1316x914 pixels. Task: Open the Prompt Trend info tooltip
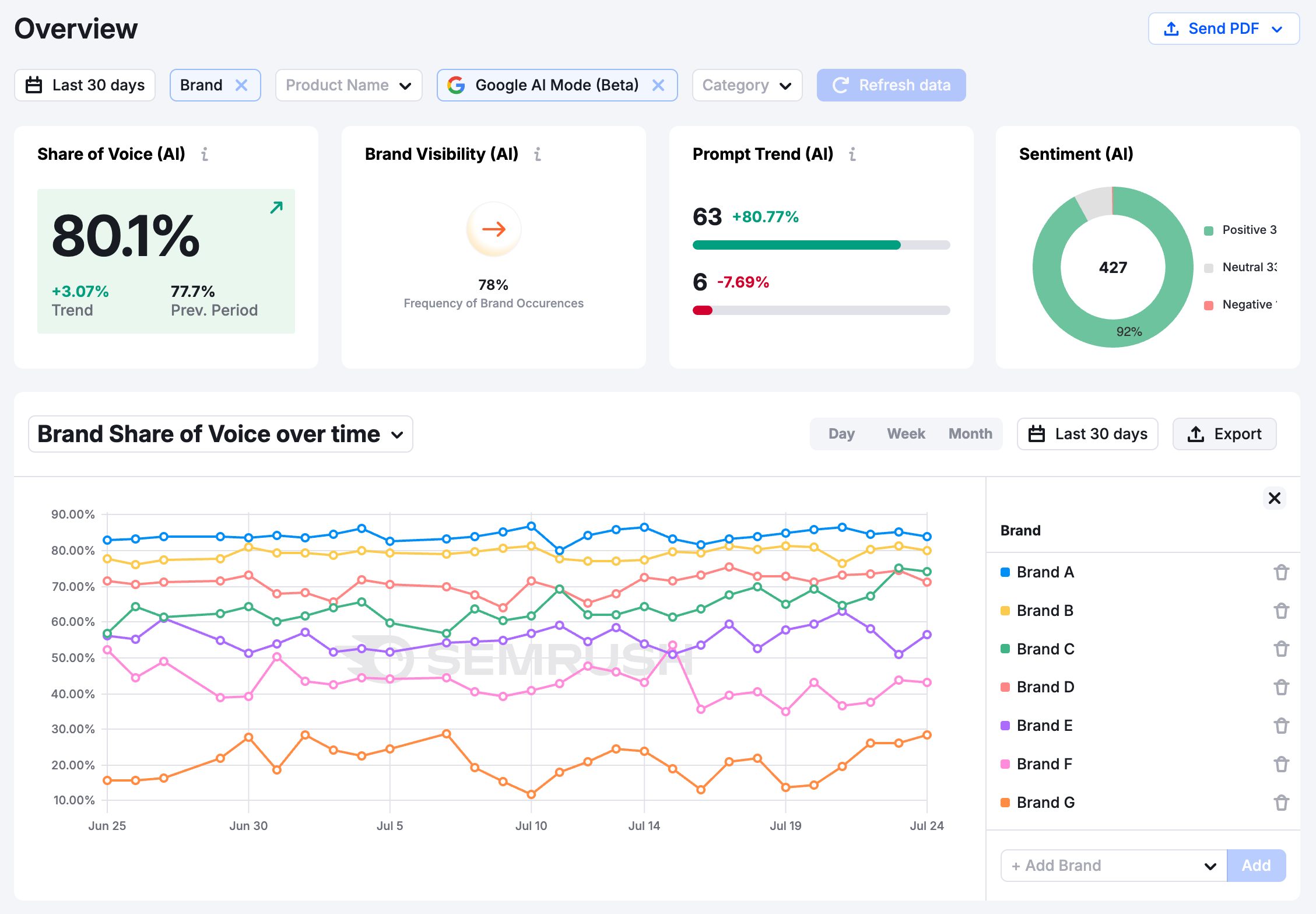tap(852, 155)
